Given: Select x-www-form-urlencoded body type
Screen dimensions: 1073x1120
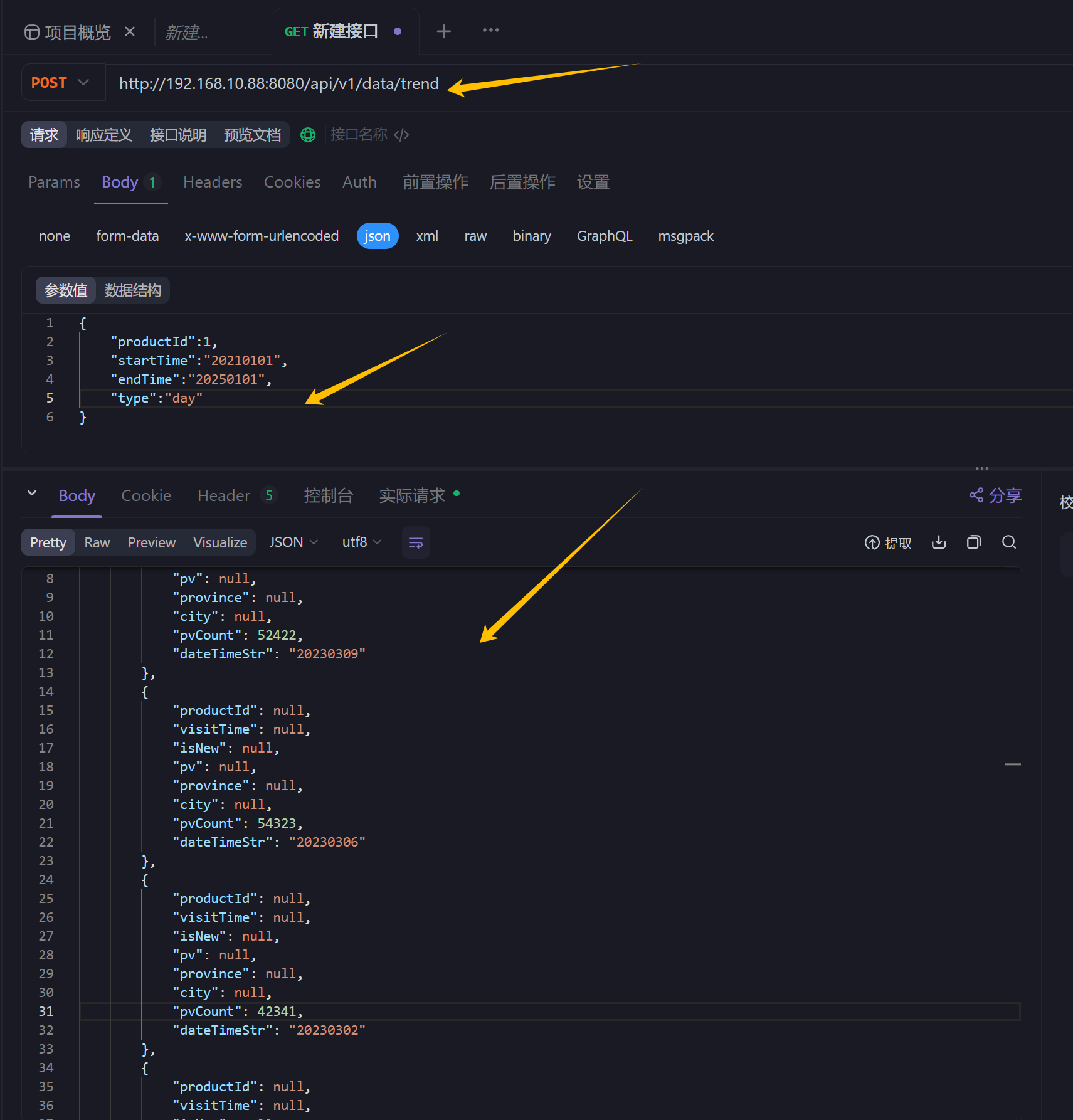Looking at the screenshot, I should point(262,236).
